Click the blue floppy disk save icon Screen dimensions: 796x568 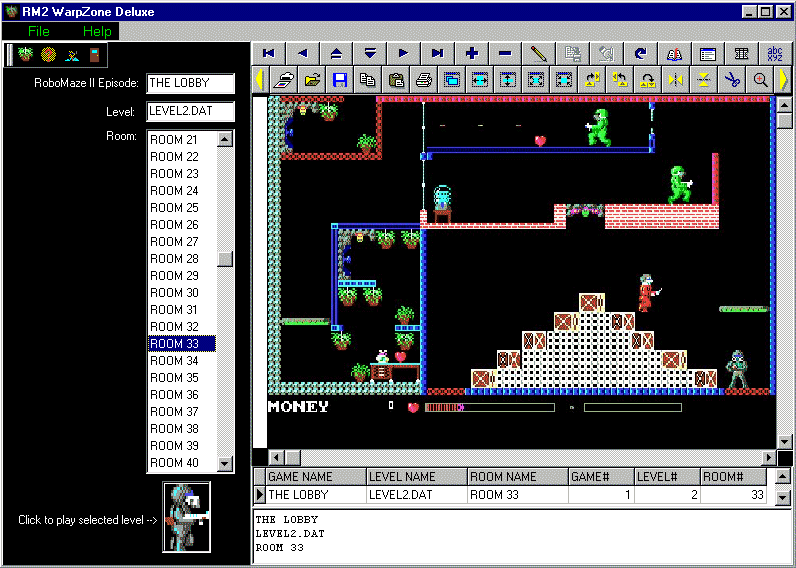[340, 80]
